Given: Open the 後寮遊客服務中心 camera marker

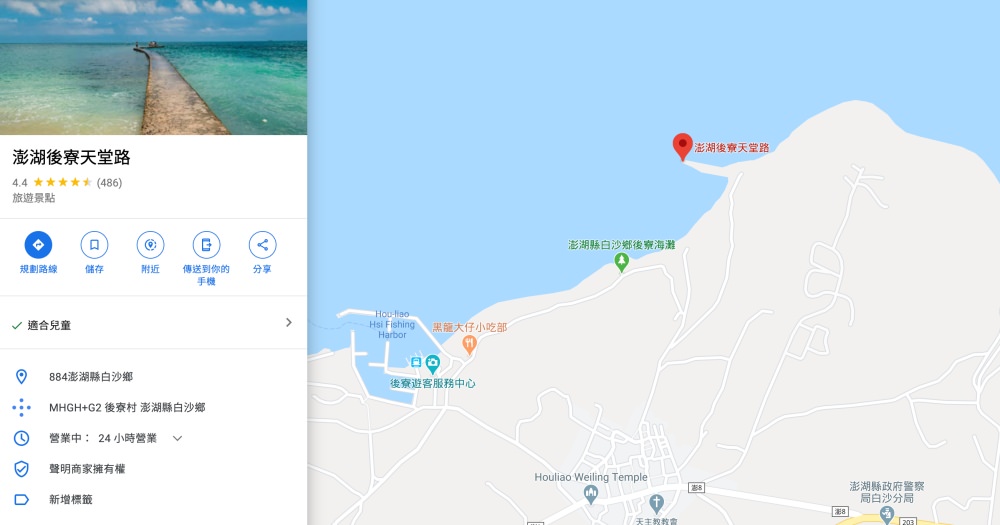Looking at the screenshot, I should (432, 364).
